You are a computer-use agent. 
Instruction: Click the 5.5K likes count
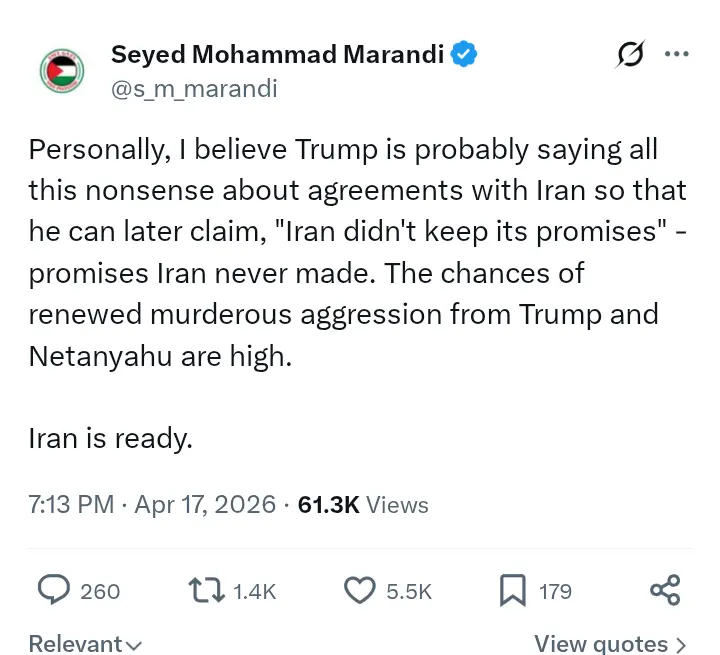point(409,591)
